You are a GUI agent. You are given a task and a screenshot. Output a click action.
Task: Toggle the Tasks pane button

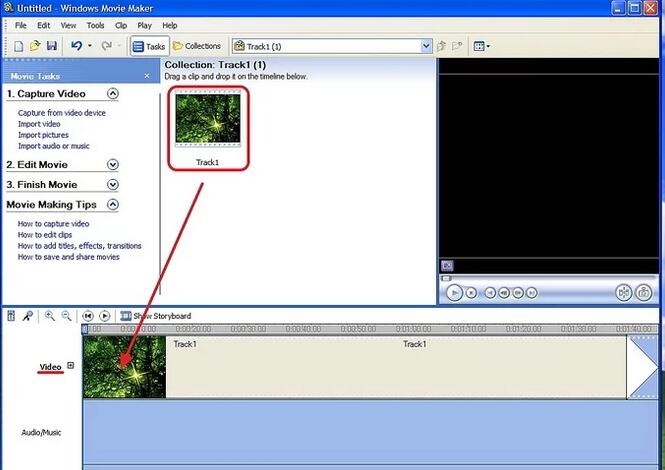150,46
